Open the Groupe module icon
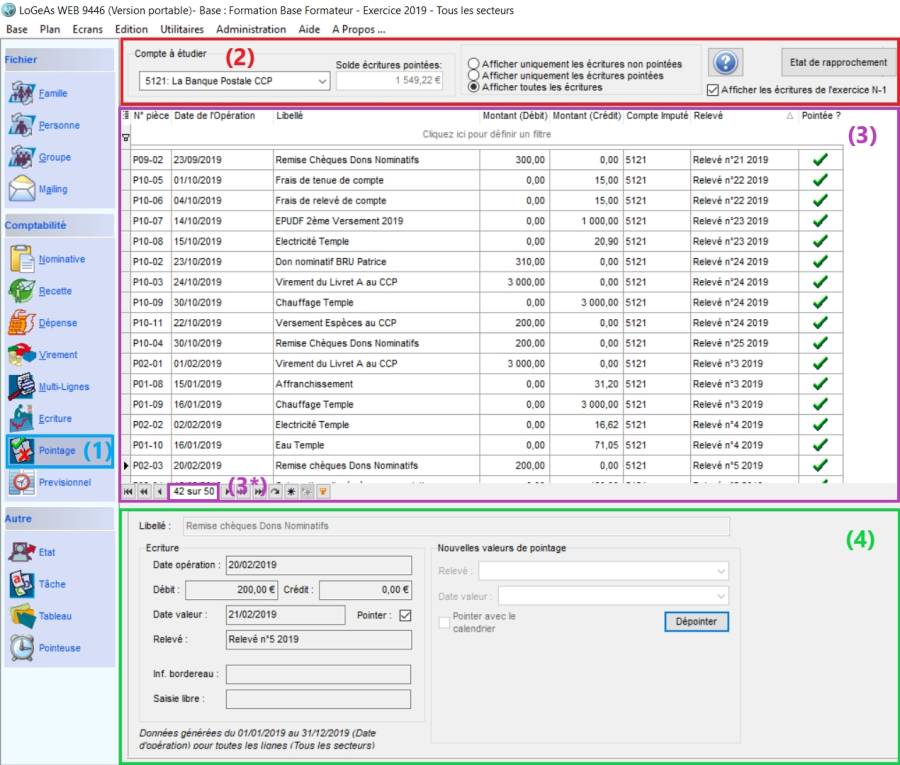 pyautogui.click(x=22, y=157)
